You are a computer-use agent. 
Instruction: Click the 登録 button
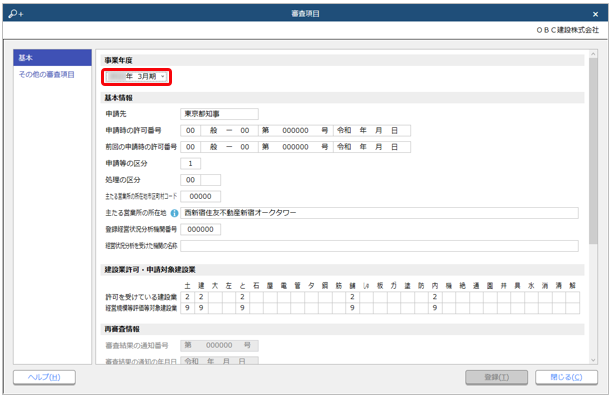point(496,377)
